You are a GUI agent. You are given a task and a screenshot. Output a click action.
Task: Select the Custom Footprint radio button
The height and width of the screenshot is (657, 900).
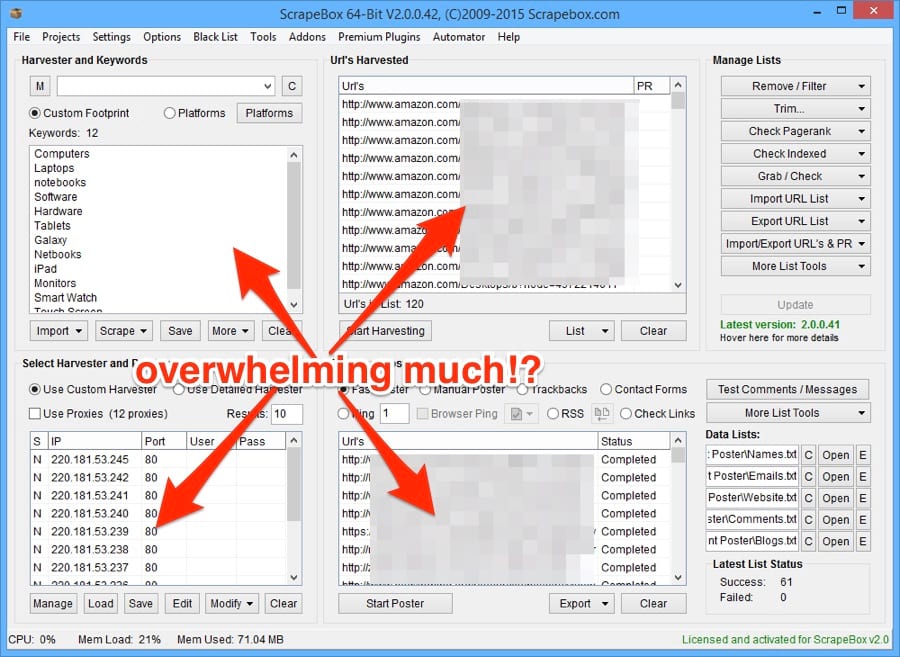35,113
